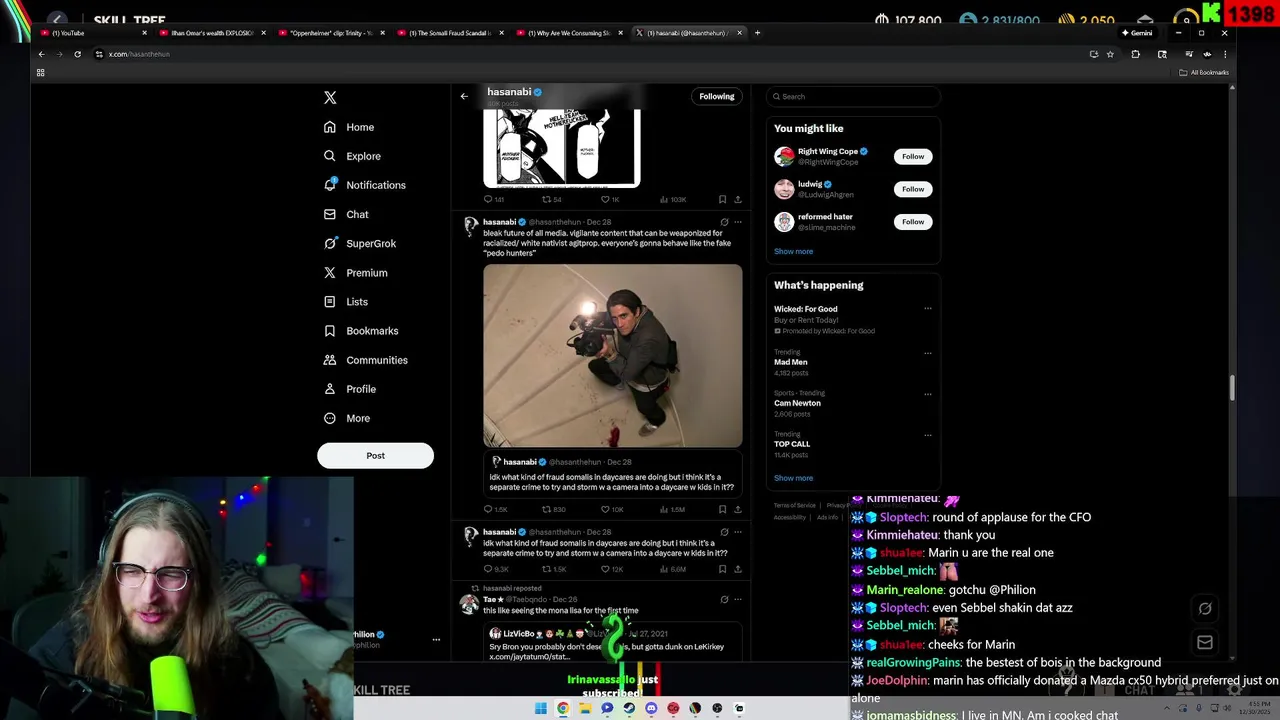Open the Chrome three-dot menu
Screen dimensions: 1280x720
pos(1225,54)
